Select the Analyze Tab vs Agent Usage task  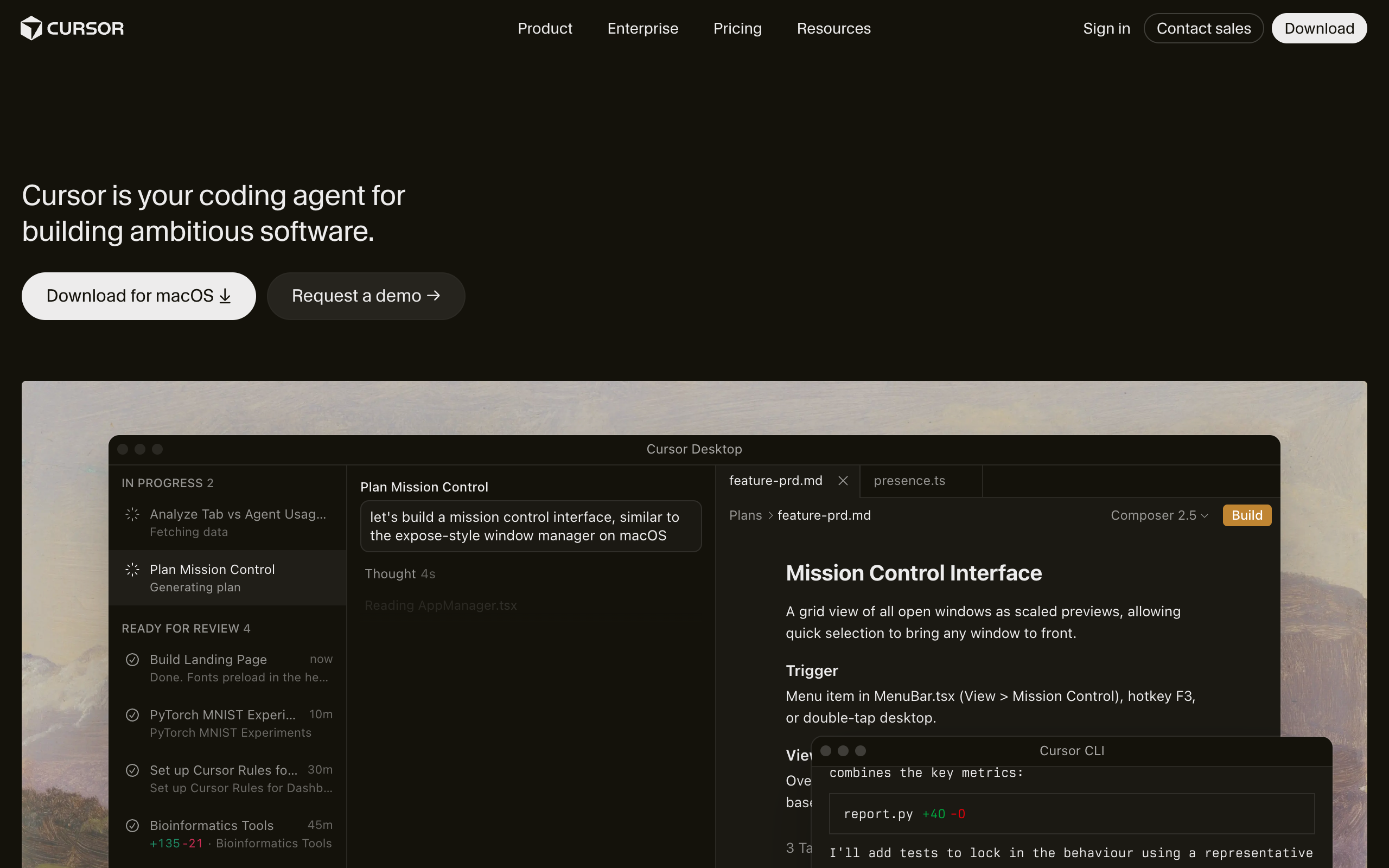click(x=227, y=522)
